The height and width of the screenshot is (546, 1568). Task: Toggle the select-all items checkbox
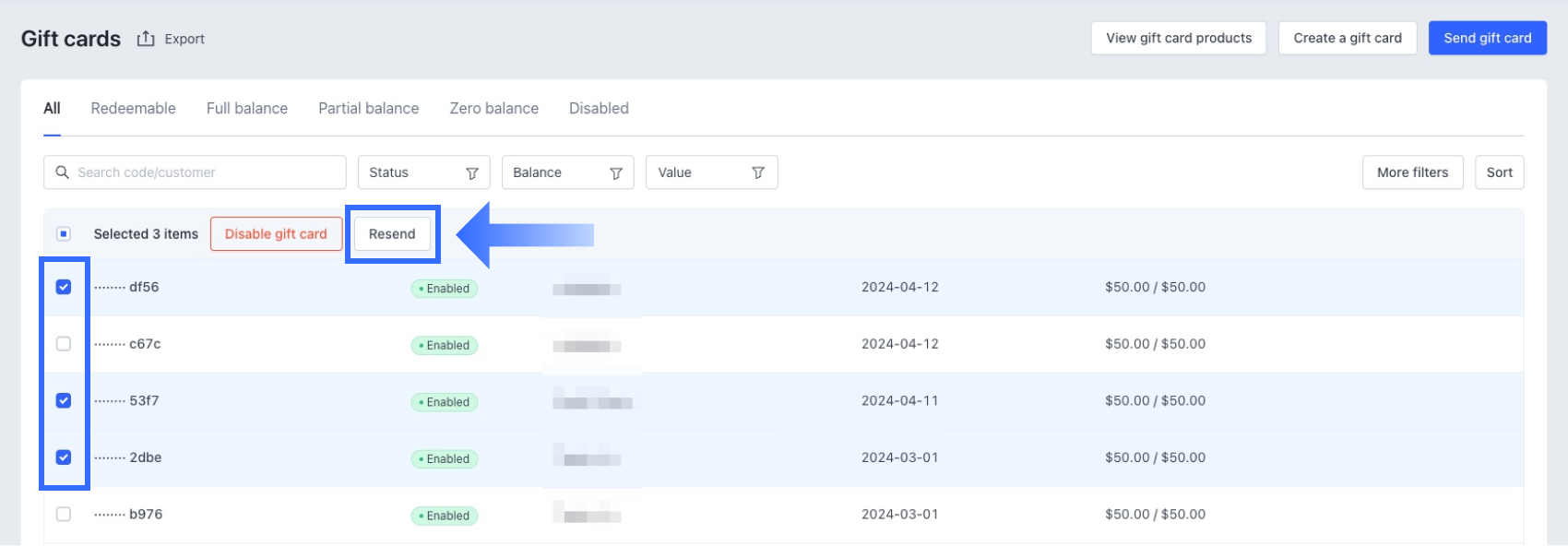click(x=64, y=234)
